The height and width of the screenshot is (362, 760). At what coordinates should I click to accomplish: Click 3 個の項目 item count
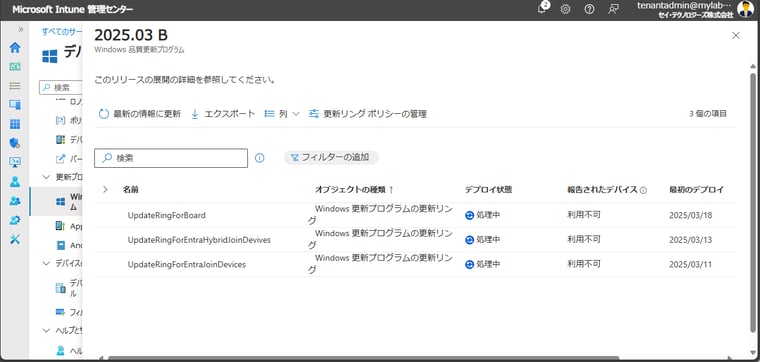708,114
